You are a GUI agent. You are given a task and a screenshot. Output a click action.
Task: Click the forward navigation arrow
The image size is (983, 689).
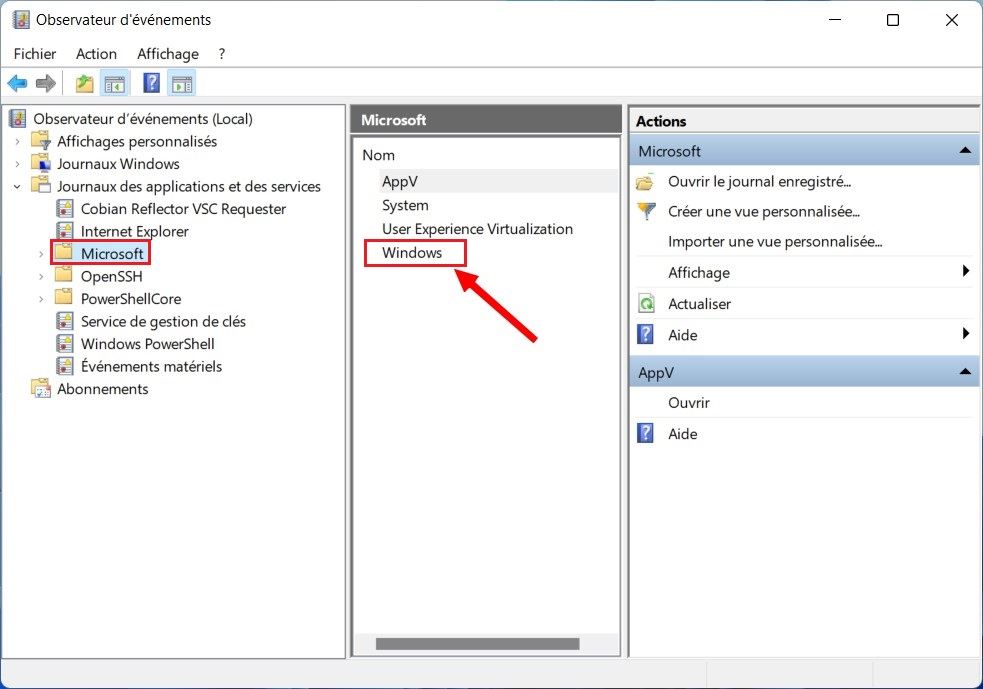[x=45, y=83]
